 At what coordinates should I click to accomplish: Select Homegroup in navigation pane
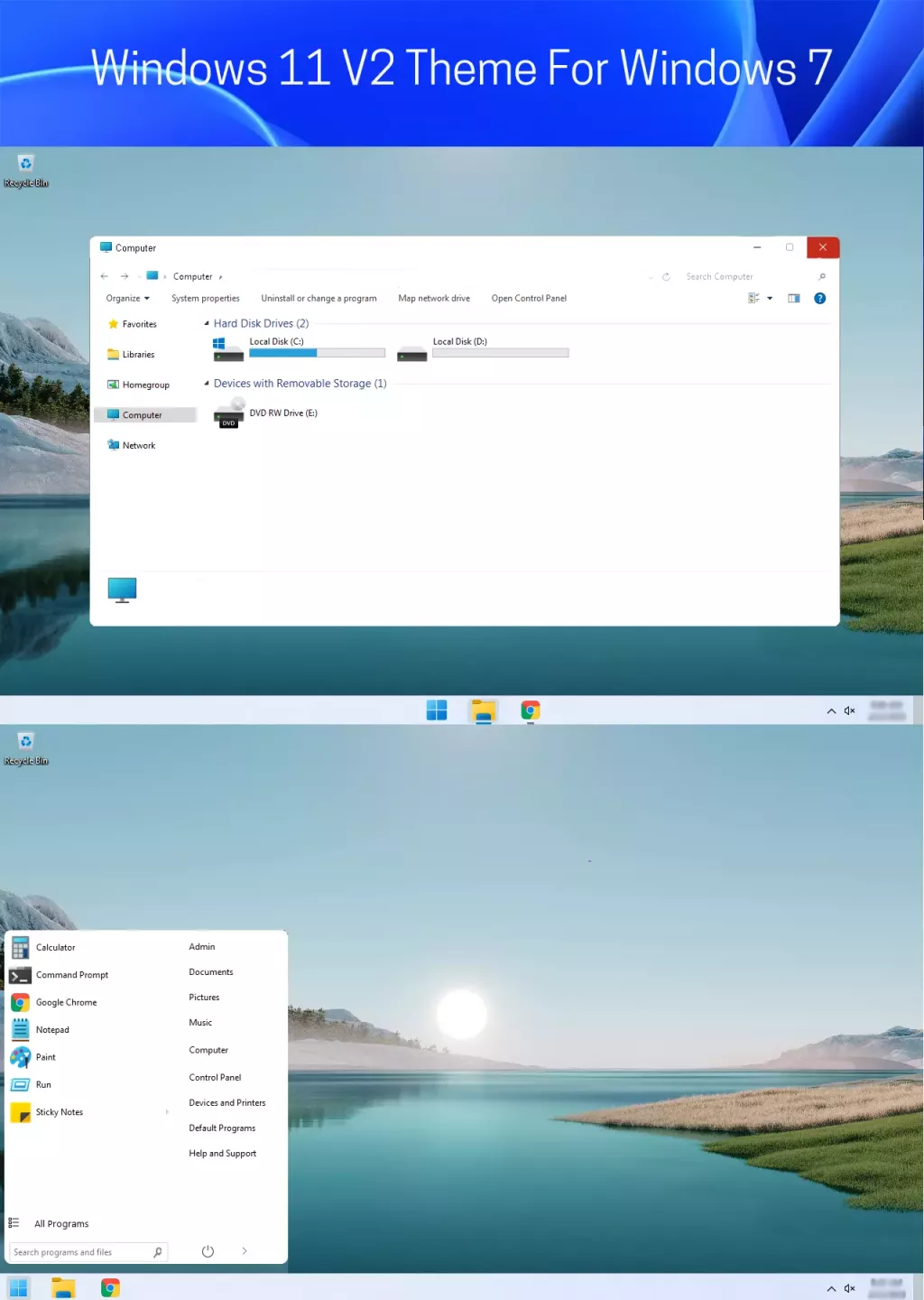coord(139,385)
